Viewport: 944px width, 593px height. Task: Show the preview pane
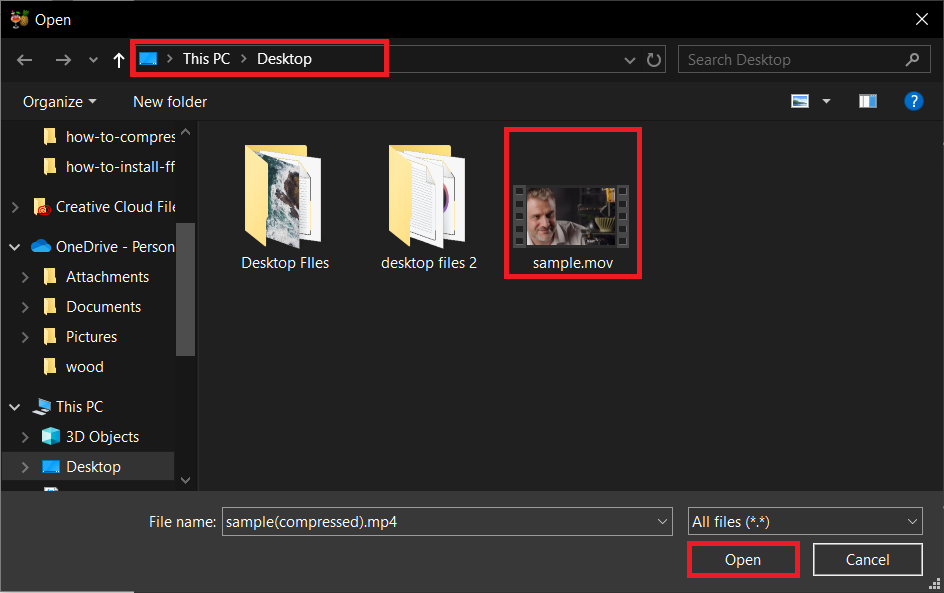(867, 101)
